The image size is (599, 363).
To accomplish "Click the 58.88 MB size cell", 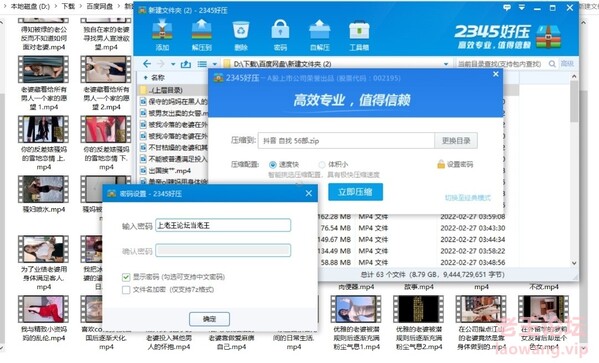I will (x=335, y=263).
